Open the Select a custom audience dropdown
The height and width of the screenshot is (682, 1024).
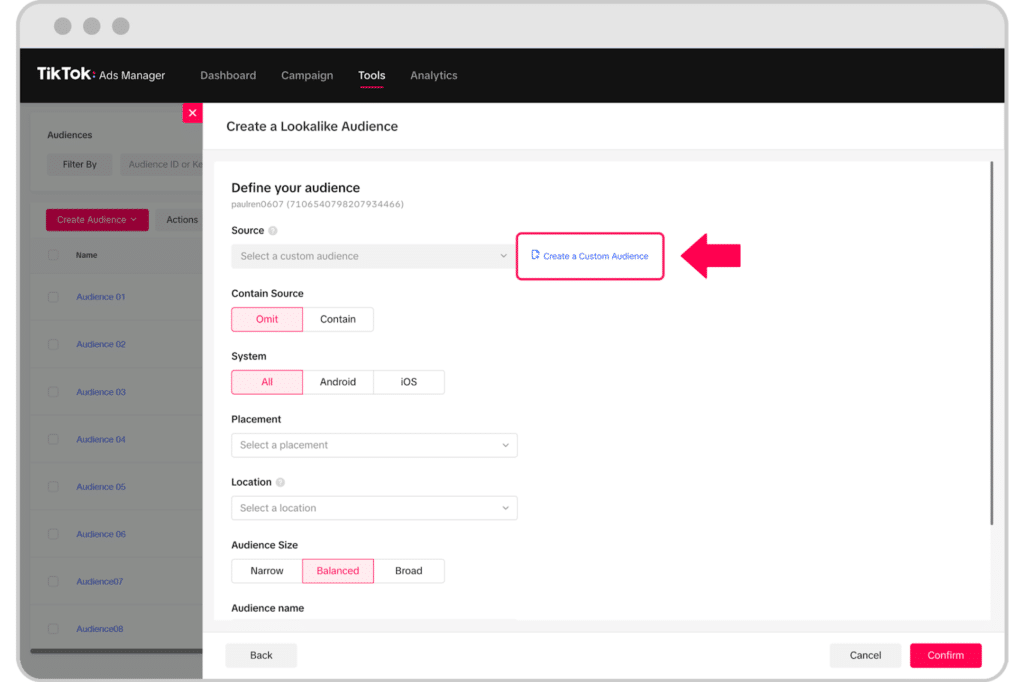pos(372,256)
